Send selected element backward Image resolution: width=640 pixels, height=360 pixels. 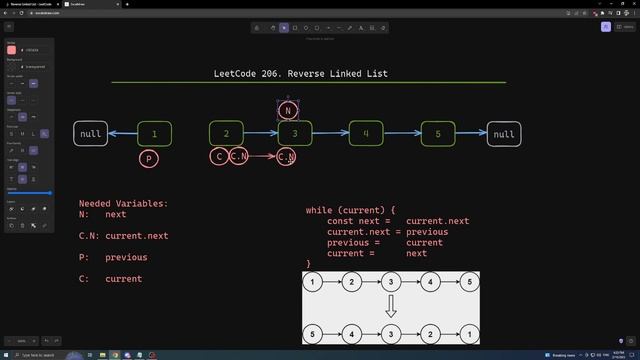tap(22, 209)
